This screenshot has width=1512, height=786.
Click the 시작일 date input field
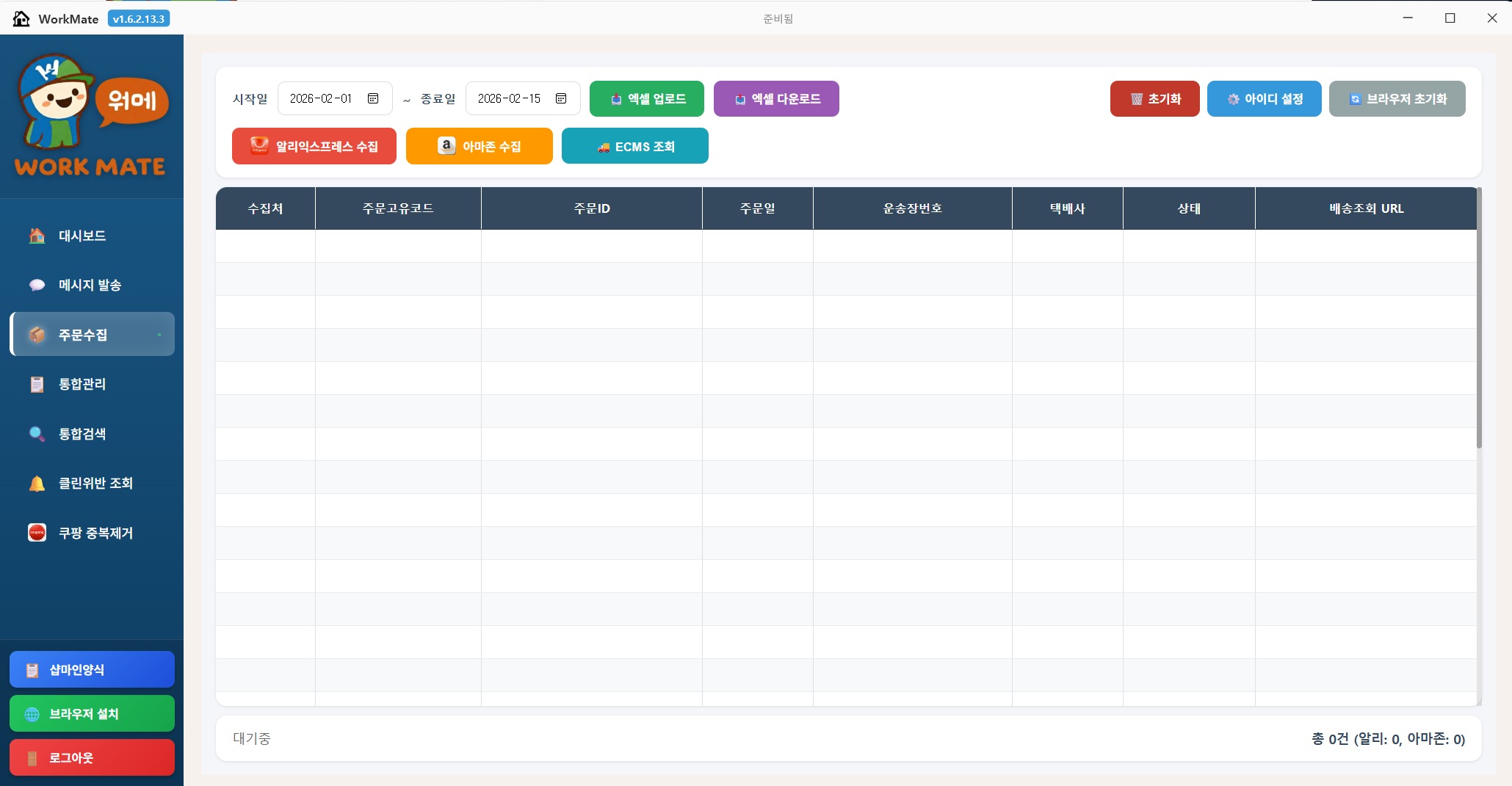(335, 98)
